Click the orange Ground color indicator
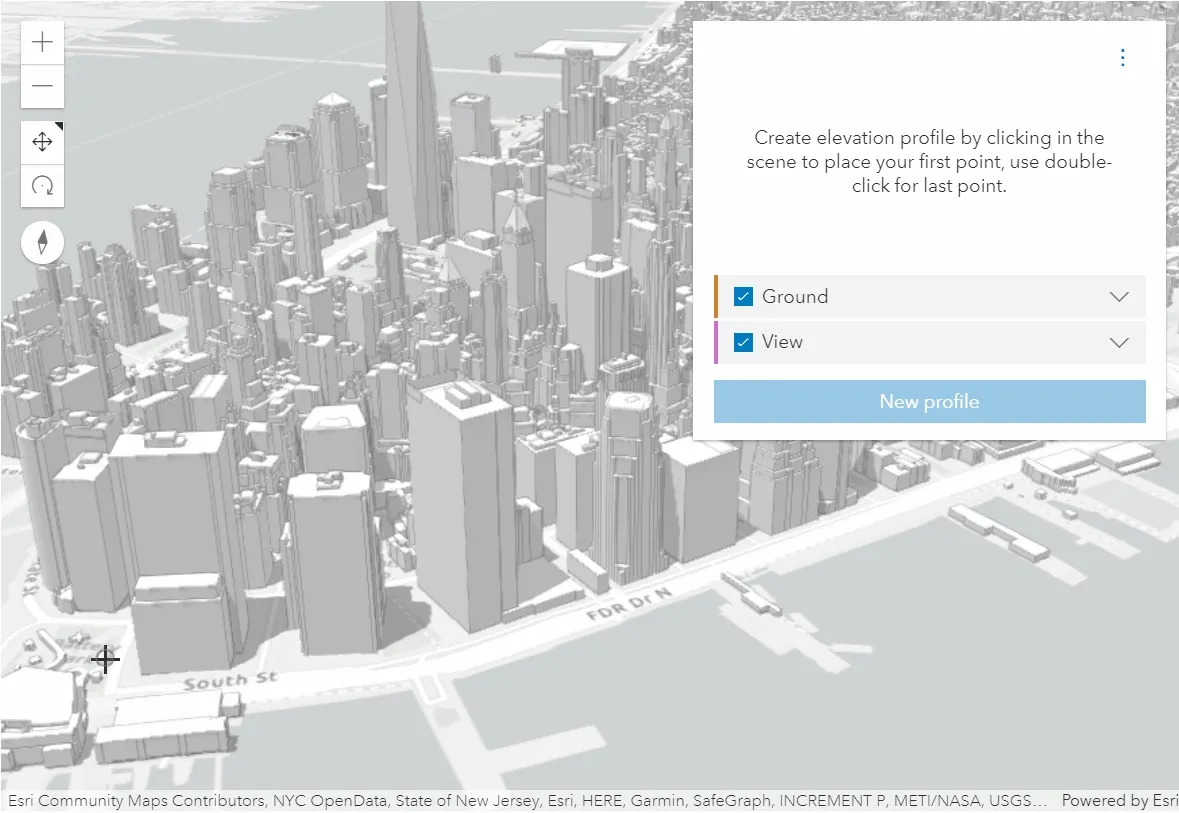The image size is (1179, 813). (x=716, y=296)
